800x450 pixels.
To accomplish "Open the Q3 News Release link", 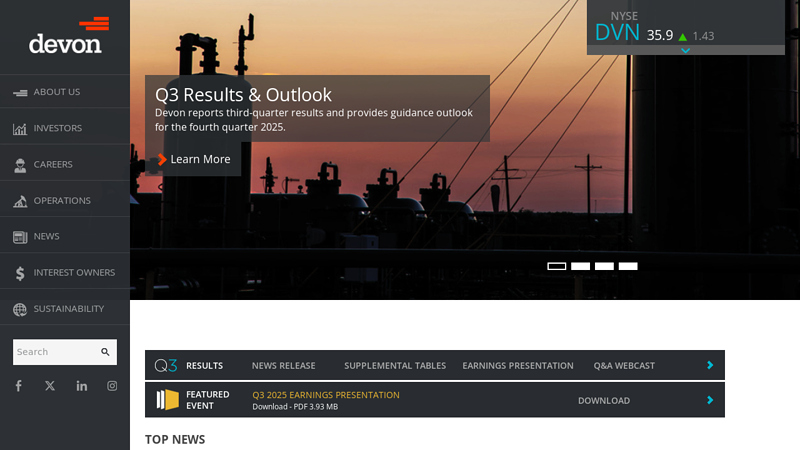I will 283,366.
